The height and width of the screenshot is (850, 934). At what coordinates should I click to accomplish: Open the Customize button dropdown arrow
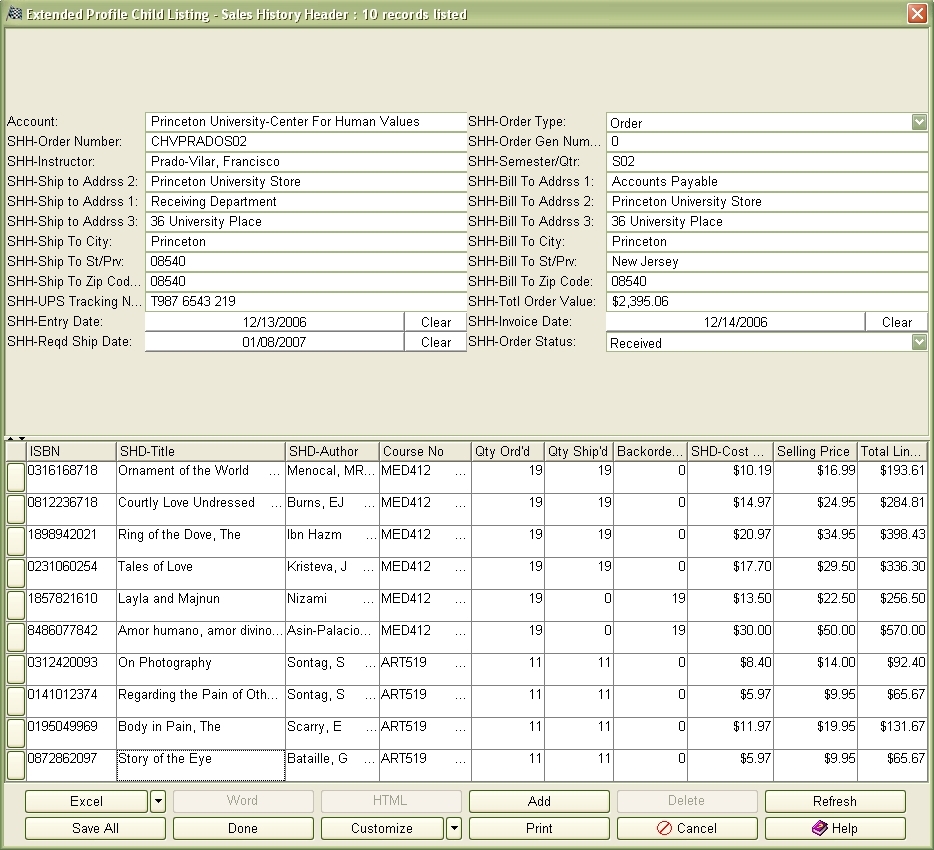(453, 828)
